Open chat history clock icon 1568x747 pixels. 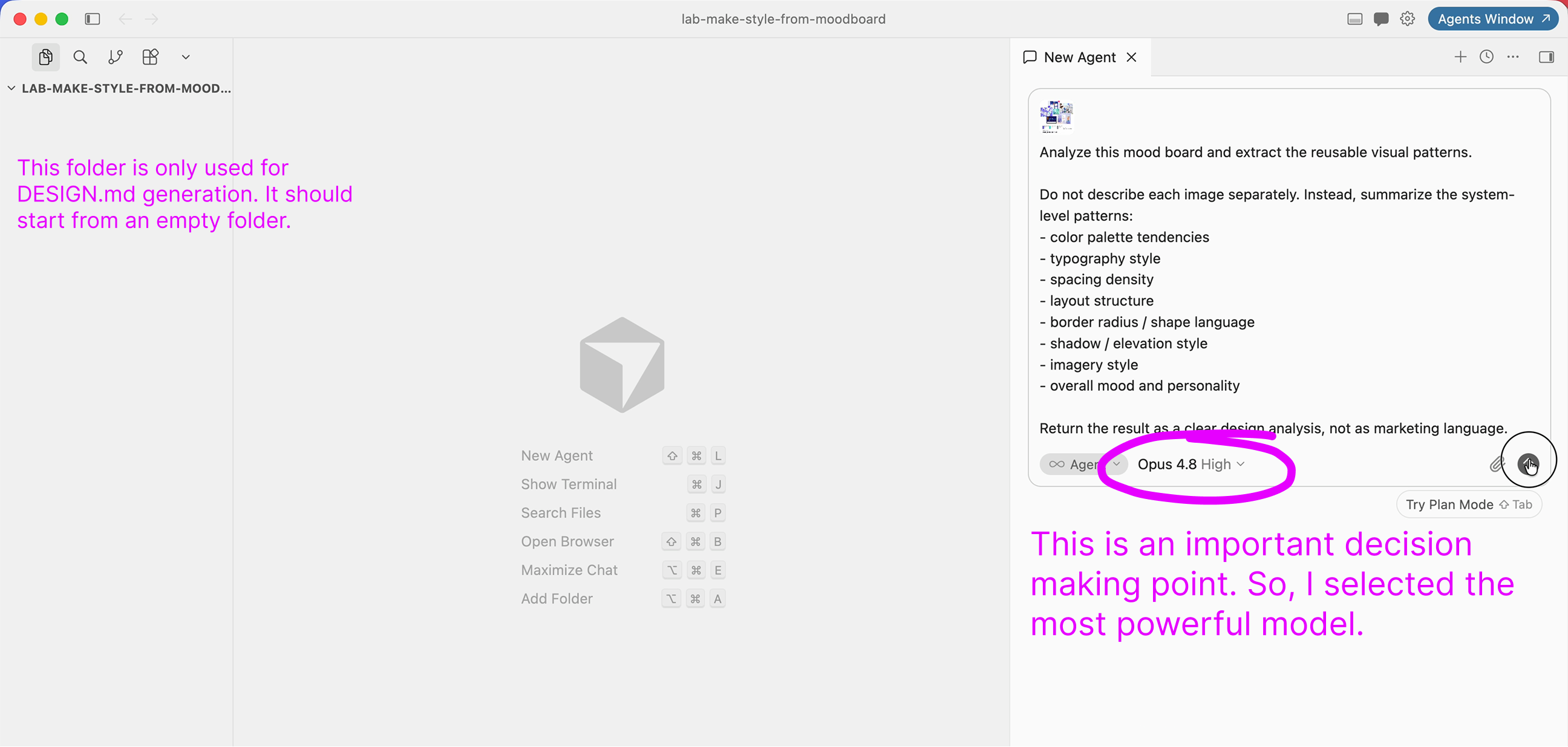1486,57
